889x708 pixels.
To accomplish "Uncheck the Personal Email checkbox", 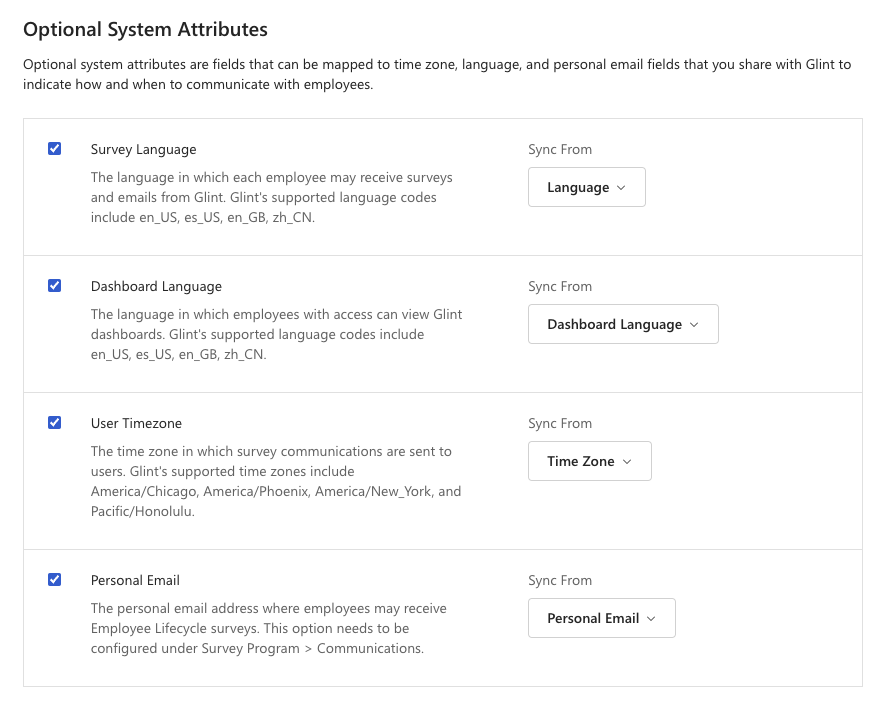I will [55, 579].
